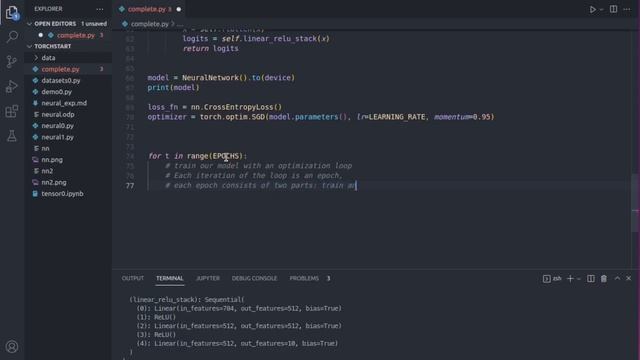
Task: Open the new terminal profile dropdown
Action: [579, 279]
